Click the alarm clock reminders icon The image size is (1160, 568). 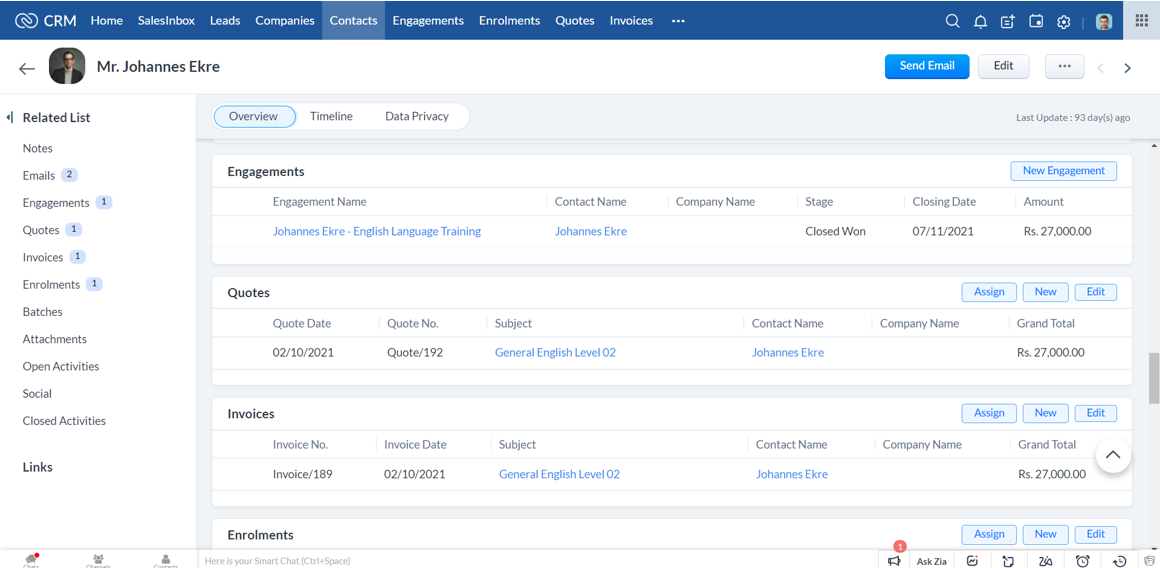click(x=1082, y=561)
